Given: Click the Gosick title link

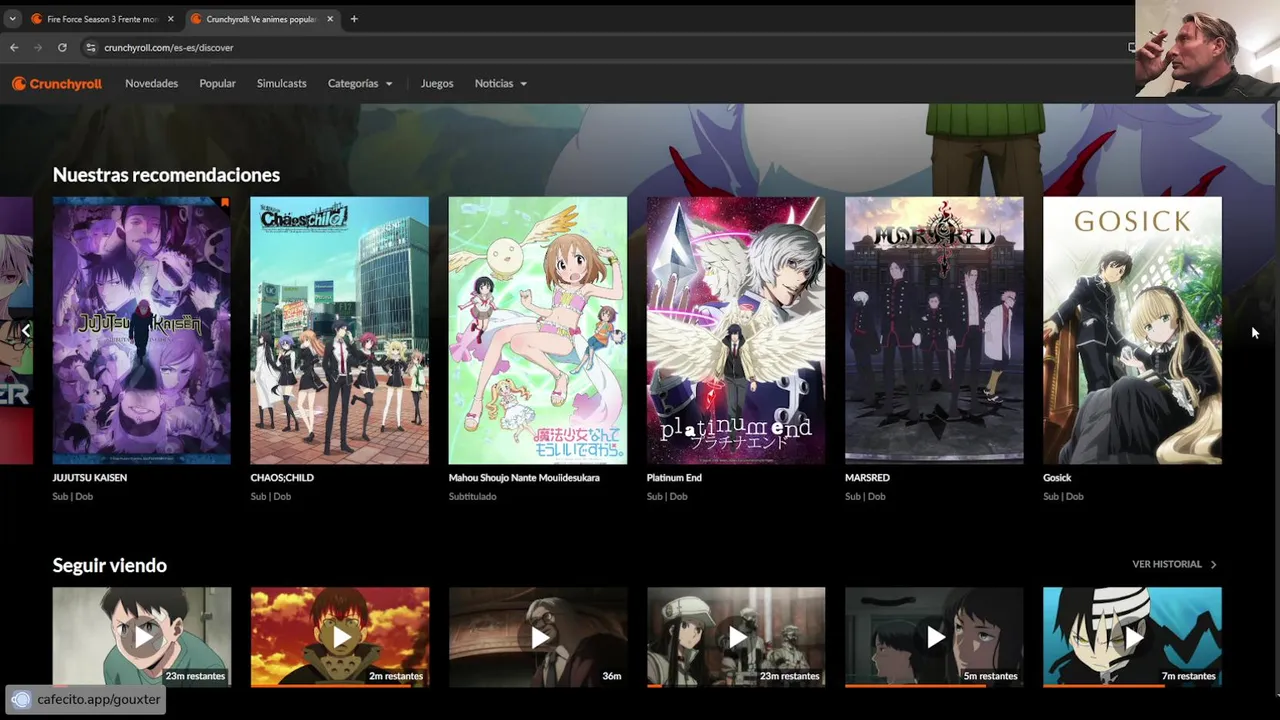Looking at the screenshot, I should pyautogui.click(x=1057, y=478).
